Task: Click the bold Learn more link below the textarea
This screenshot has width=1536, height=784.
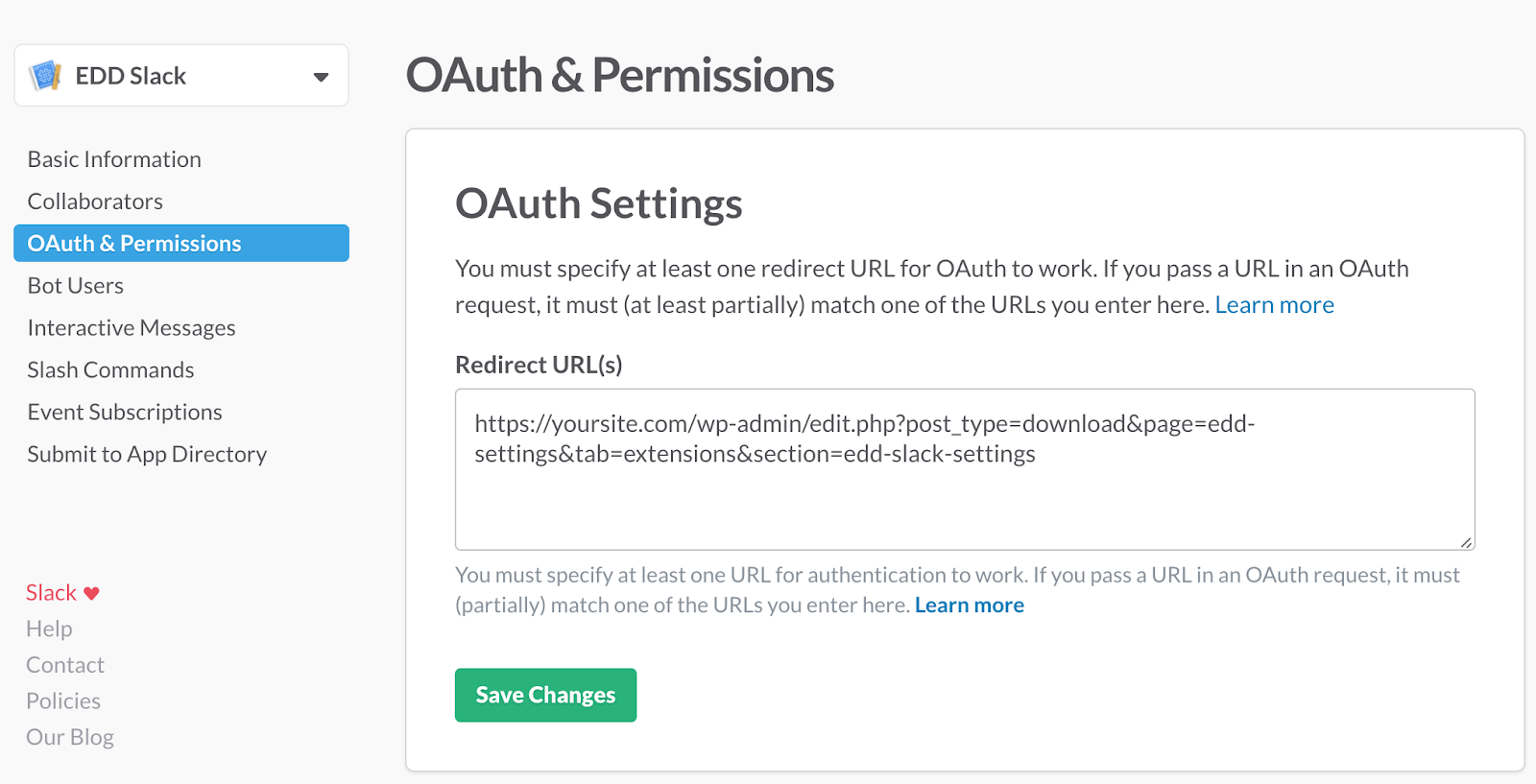Action: coord(969,606)
